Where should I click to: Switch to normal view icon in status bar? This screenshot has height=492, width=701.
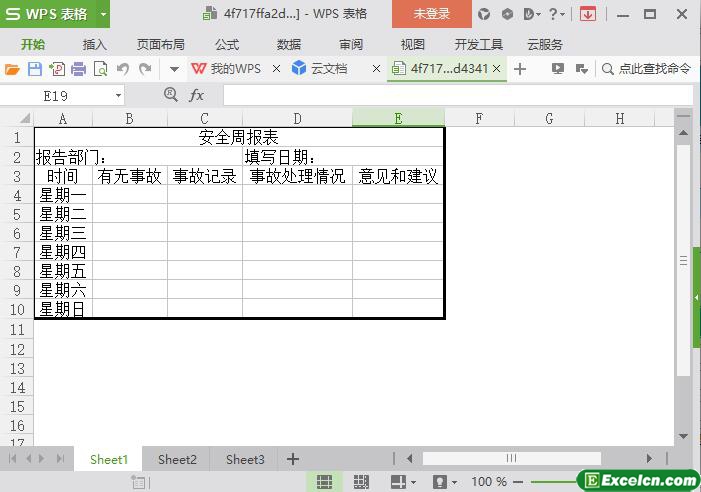324,482
